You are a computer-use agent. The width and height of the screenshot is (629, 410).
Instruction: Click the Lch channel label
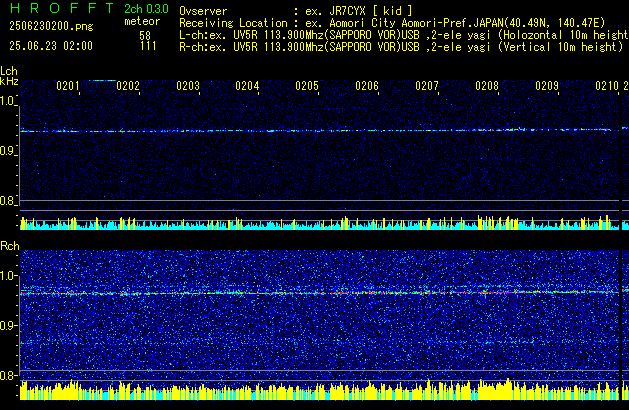click(9, 71)
